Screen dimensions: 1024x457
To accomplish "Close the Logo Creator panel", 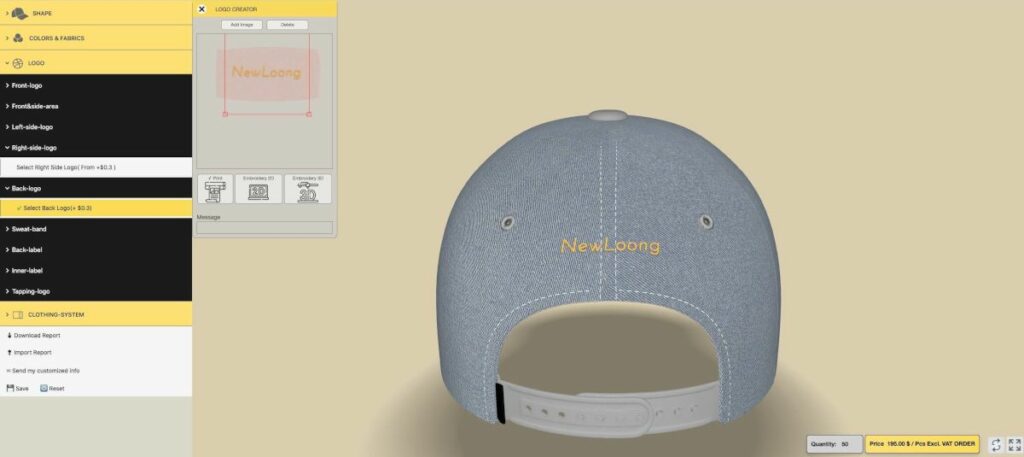I will point(202,9).
